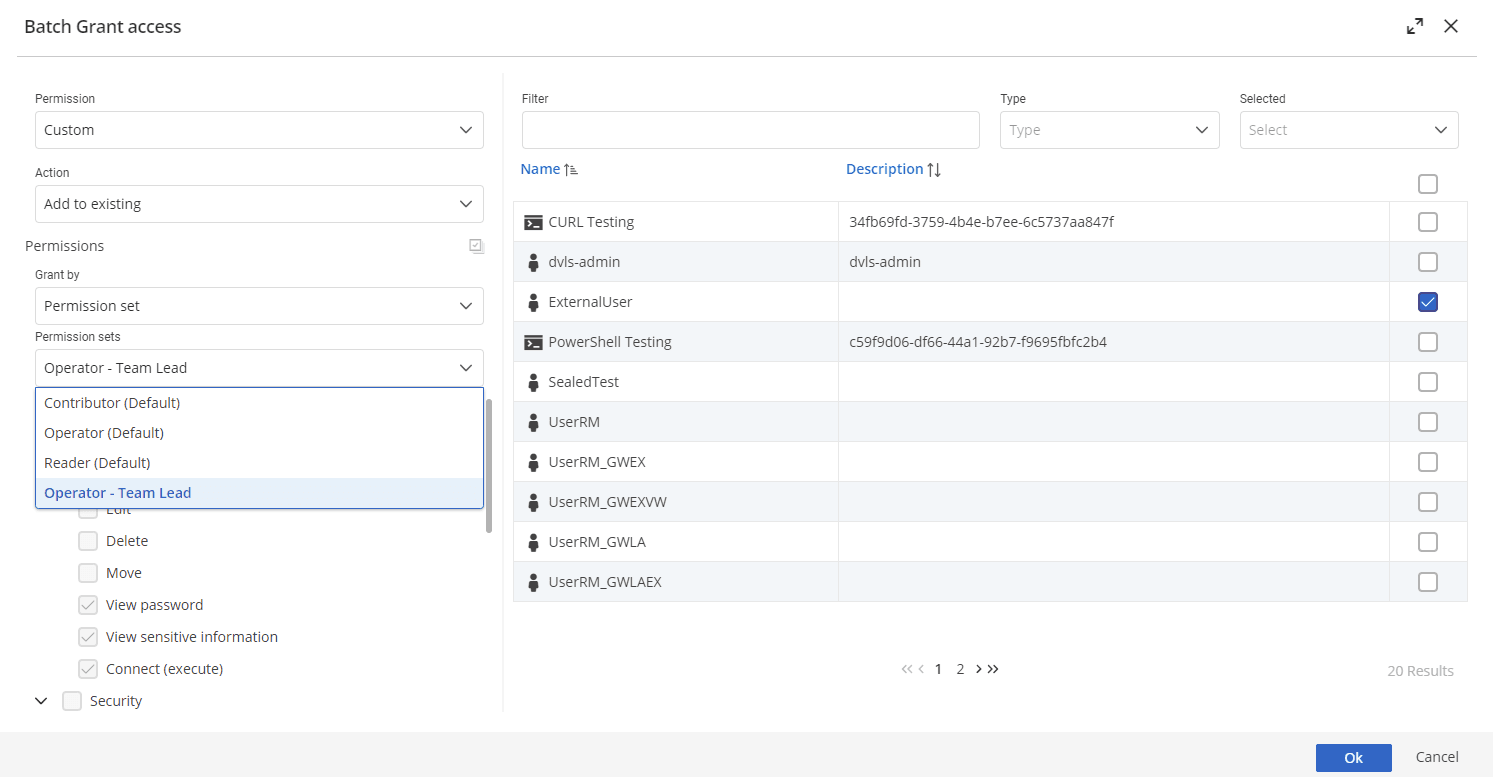
Task: Select Reader (Default) from the permission sets list
Action: pos(97,462)
